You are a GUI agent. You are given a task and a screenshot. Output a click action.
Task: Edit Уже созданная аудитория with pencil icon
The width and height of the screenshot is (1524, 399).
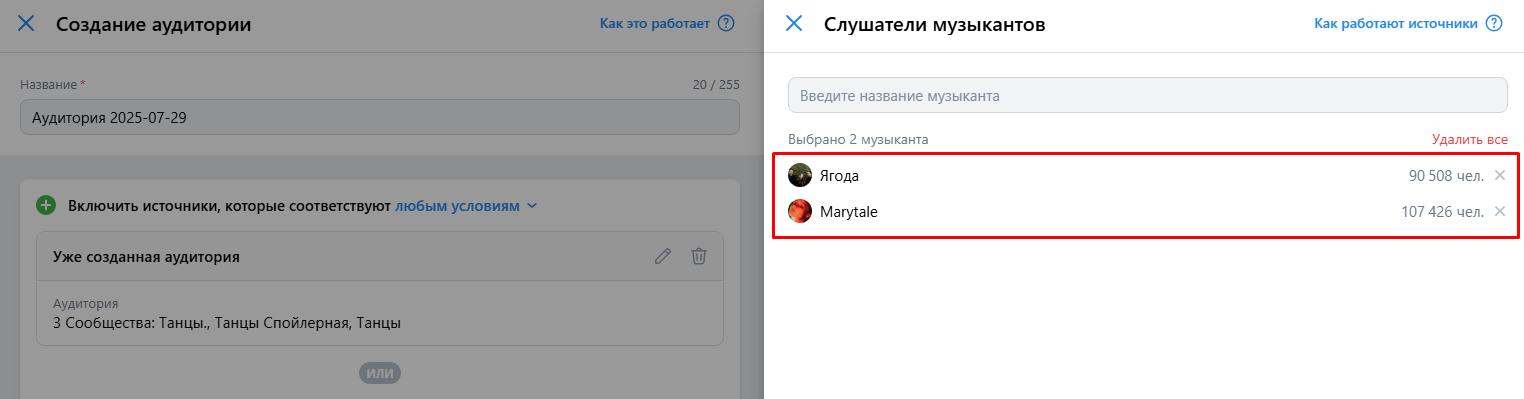pos(662,256)
